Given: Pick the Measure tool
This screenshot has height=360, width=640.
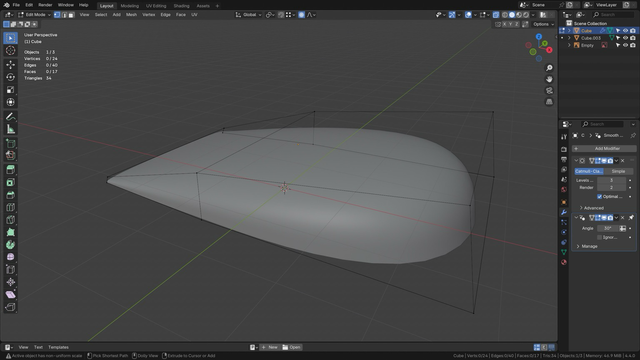Looking at the screenshot, I should (x=11, y=129).
